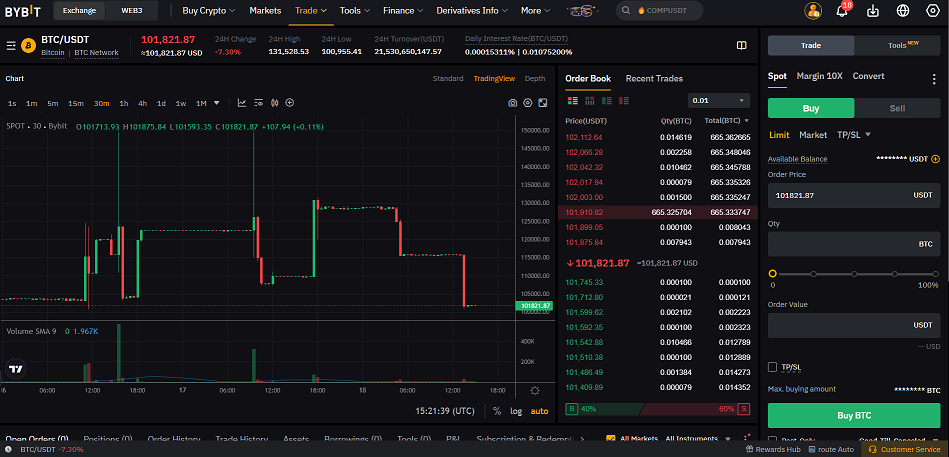Toggle log scale on the chart
This screenshot has height=457, width=949.
click(516, 411)
